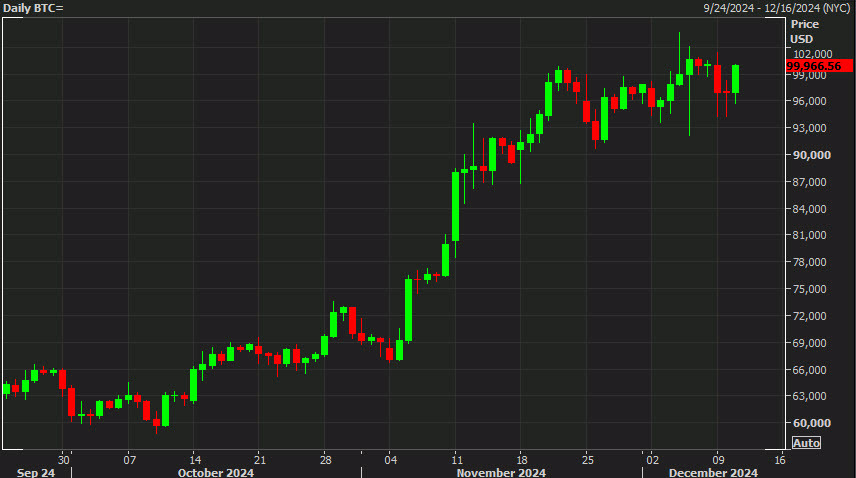Click the 9/24/2024 - 12/16/2024 (NYC) date range
Viewport: 856px width, 478px height.
point(777,8)
